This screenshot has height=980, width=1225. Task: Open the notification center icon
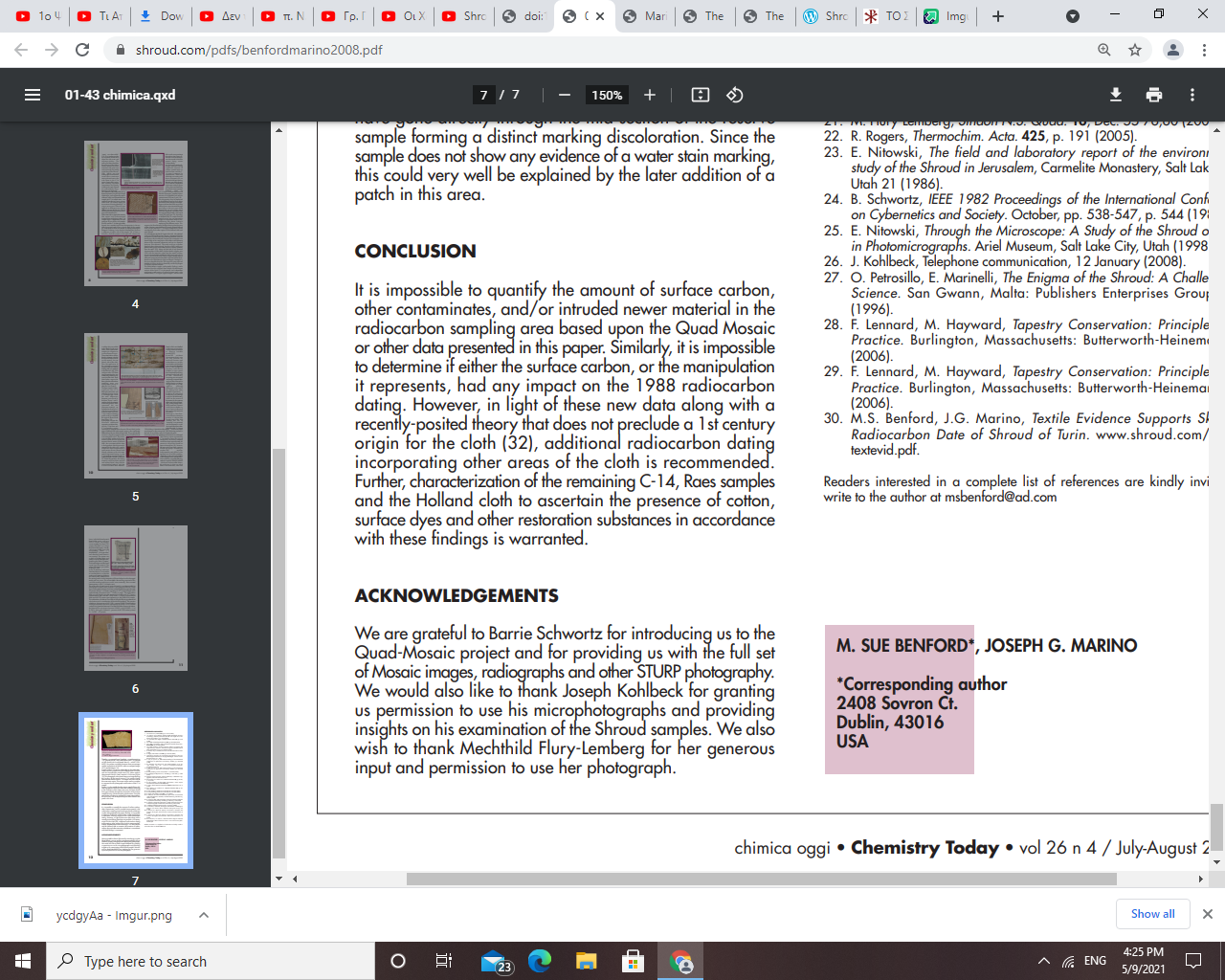(x=1194, y=961)
